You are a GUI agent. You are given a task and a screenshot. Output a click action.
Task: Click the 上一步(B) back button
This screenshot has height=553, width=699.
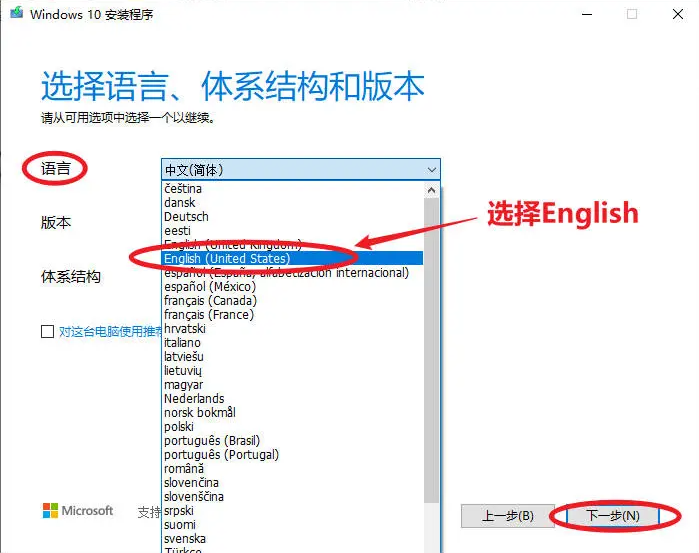(x=508, y=516)
